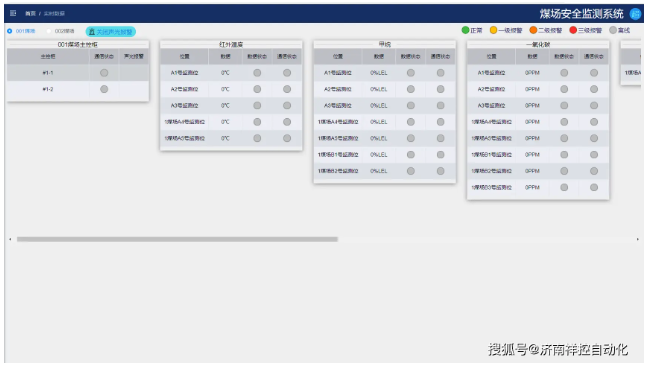Click 甲烷 B1 row communication status dot

tap(440, 155)
